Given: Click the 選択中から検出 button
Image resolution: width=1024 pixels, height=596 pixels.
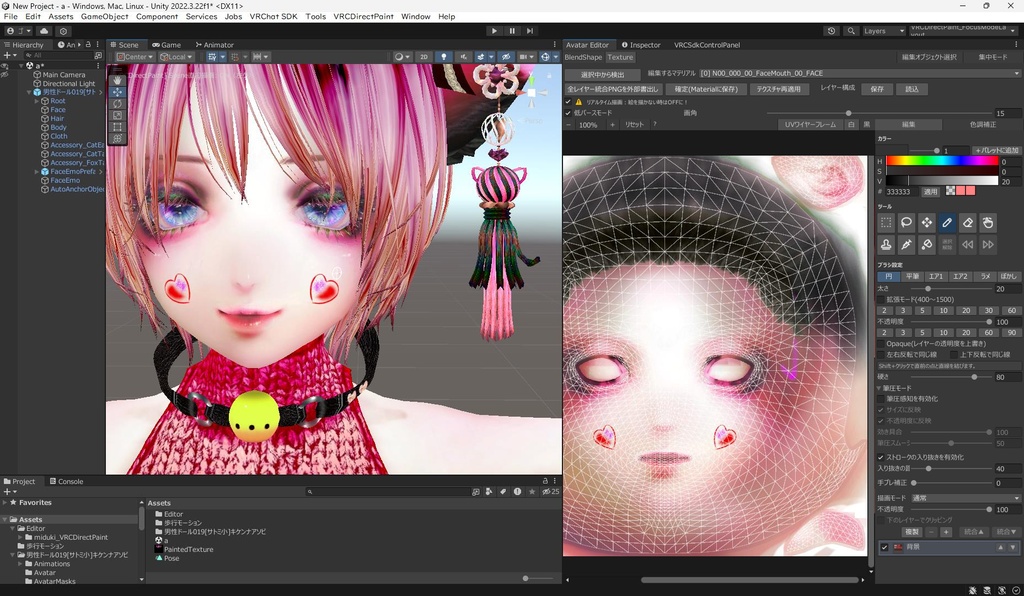Looking at the screenshot, I should (602, 74).
